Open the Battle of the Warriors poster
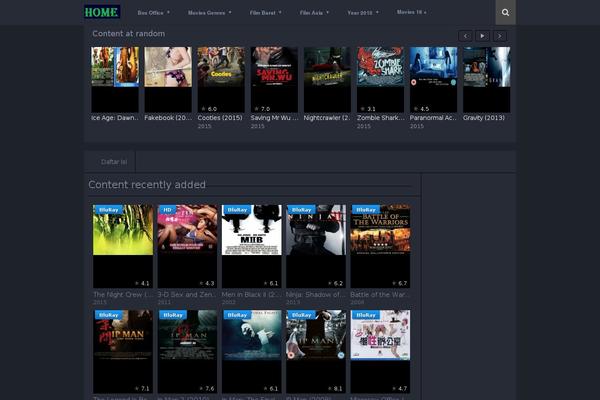Screen dimensions: 600x400 coord(380,246)
